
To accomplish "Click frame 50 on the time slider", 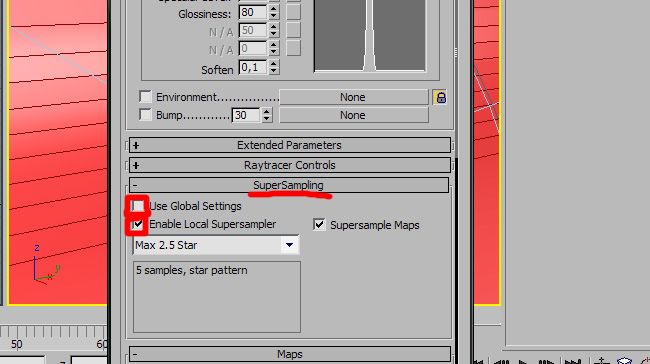I will 17,344.
